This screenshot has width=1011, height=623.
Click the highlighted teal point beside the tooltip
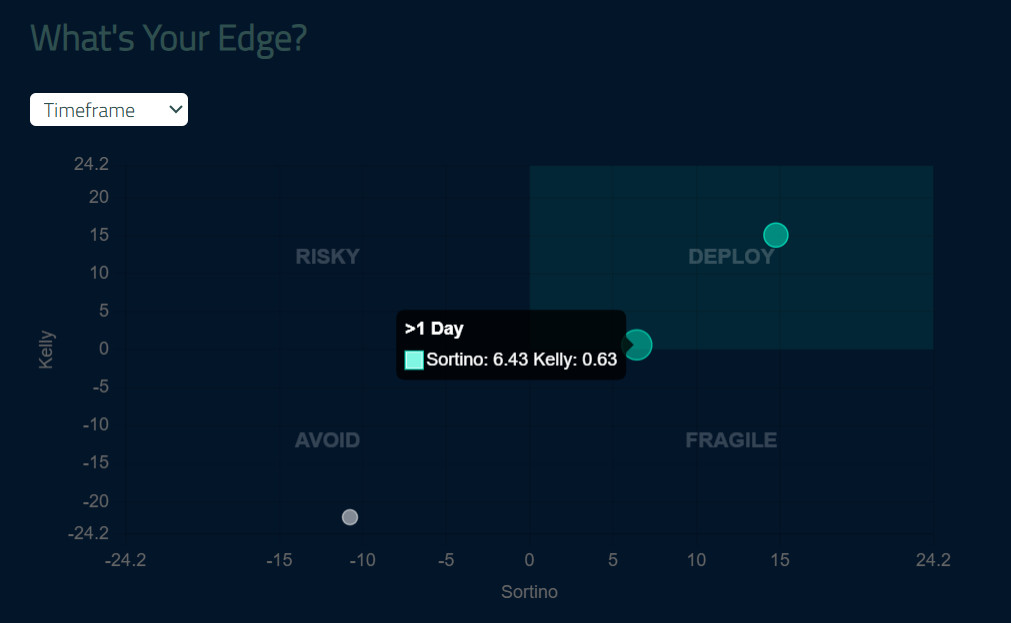(637, 345)
